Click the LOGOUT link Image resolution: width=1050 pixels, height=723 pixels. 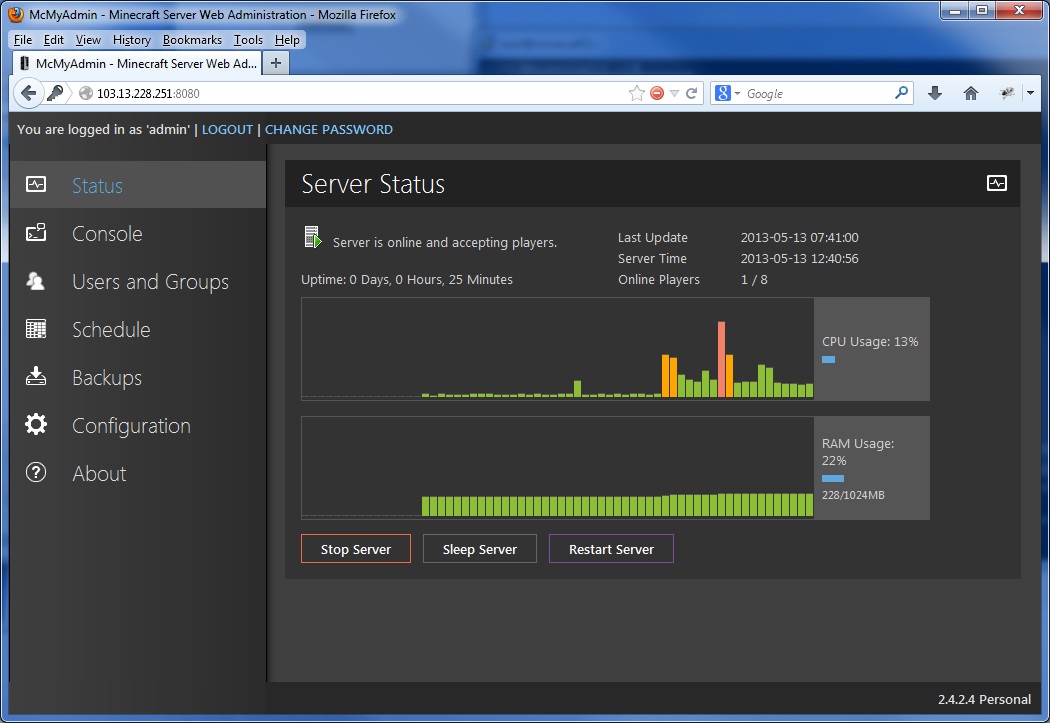click(227, 130)
